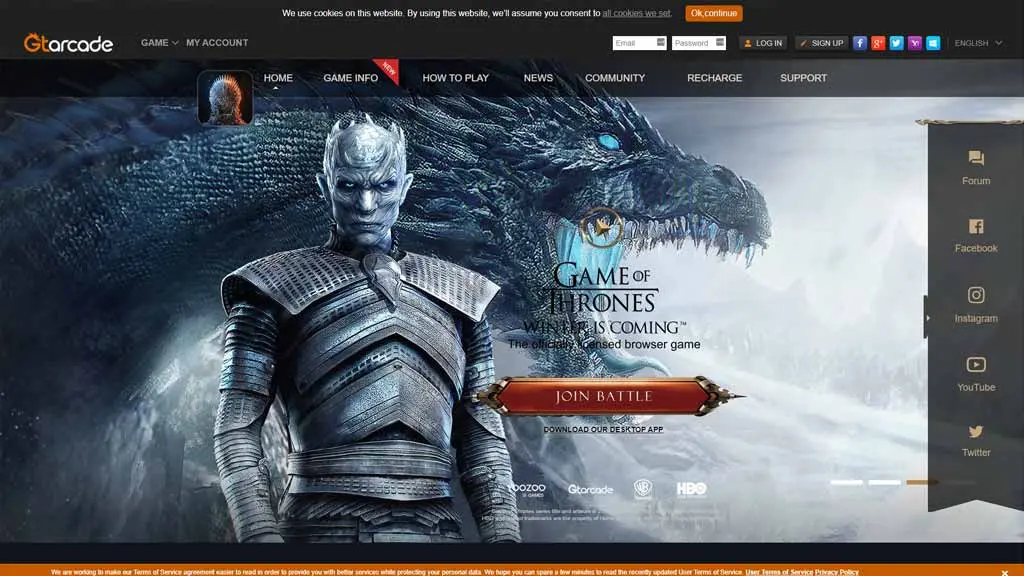Image resolution: width=1024 pixels, height=576 pixels.
Task: Open the ENGLISH language dropdown
Action: tap(978, 43)
